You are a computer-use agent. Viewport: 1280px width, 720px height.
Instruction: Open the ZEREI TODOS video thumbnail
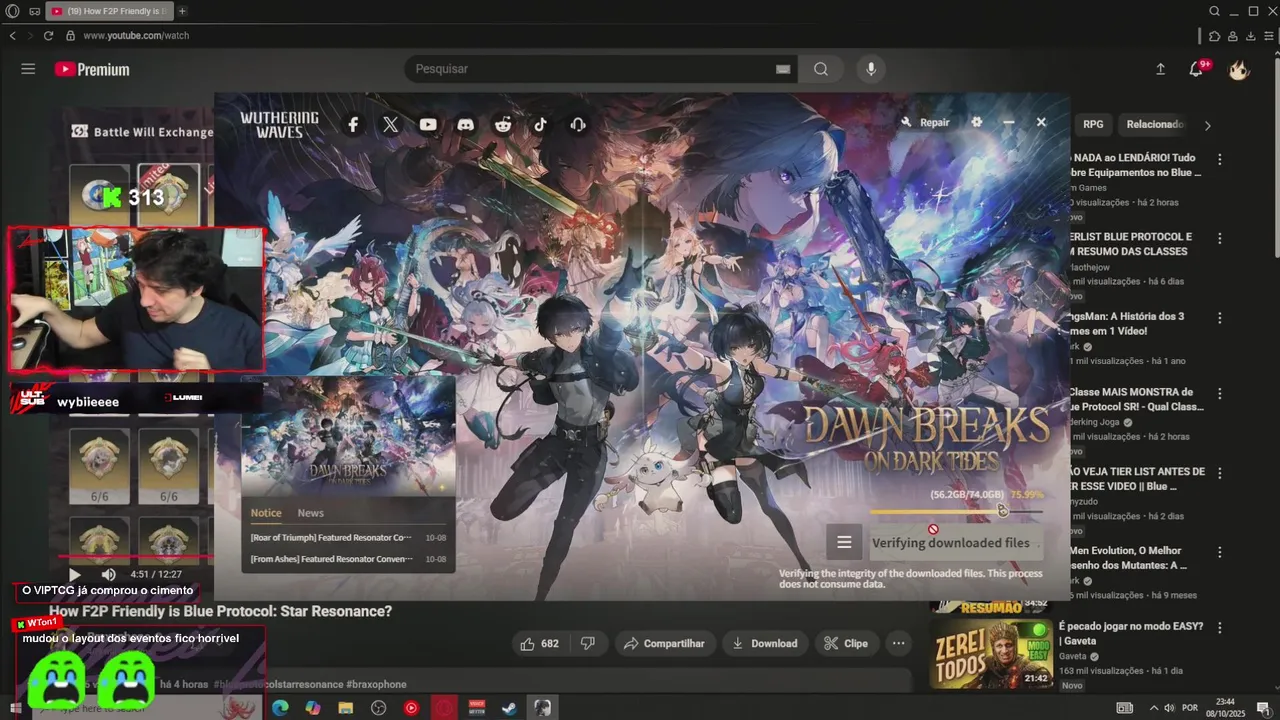(991, 654)
